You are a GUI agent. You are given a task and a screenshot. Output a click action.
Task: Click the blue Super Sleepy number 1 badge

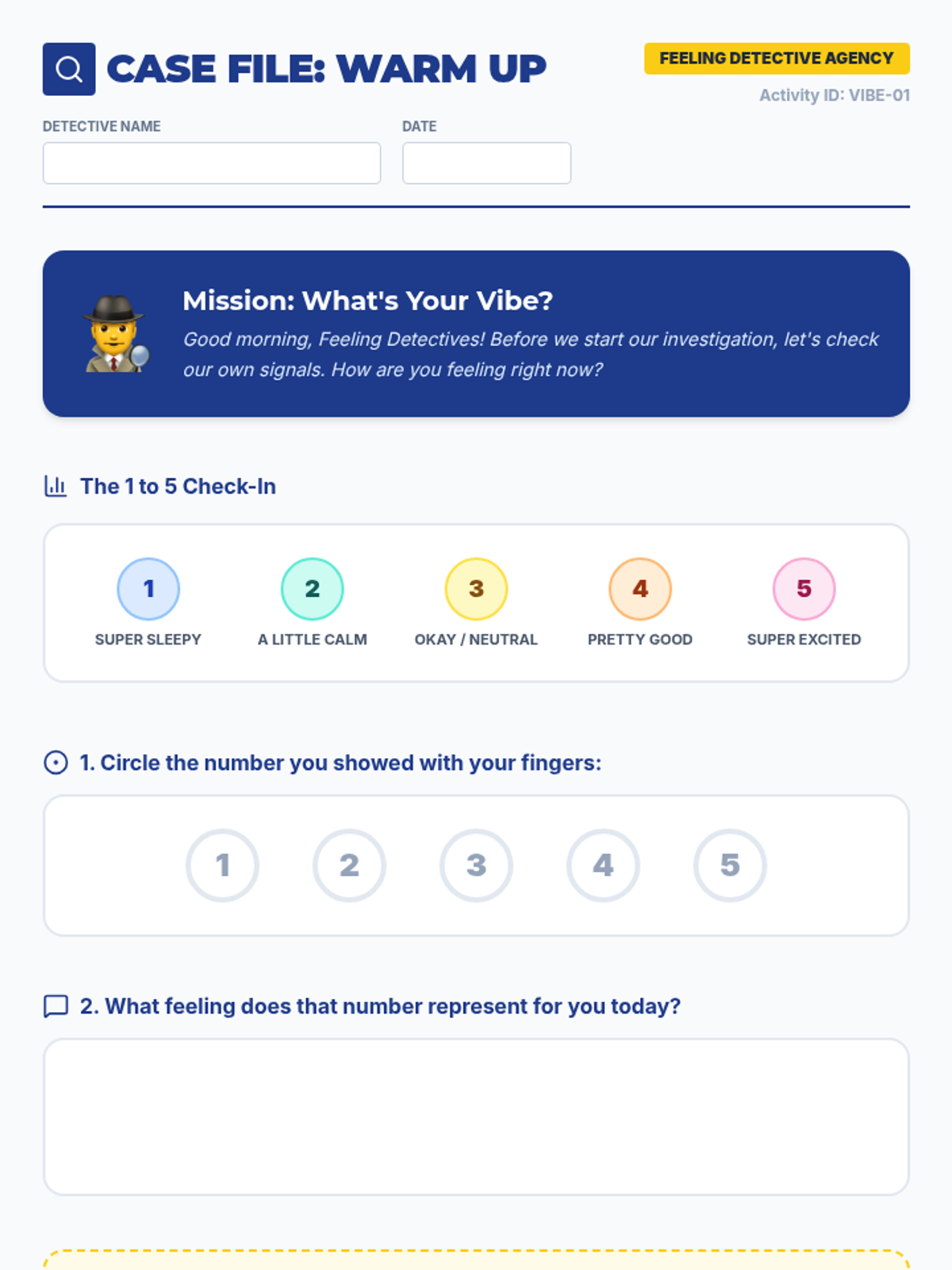pyautogui.click(x=148, y=589)
